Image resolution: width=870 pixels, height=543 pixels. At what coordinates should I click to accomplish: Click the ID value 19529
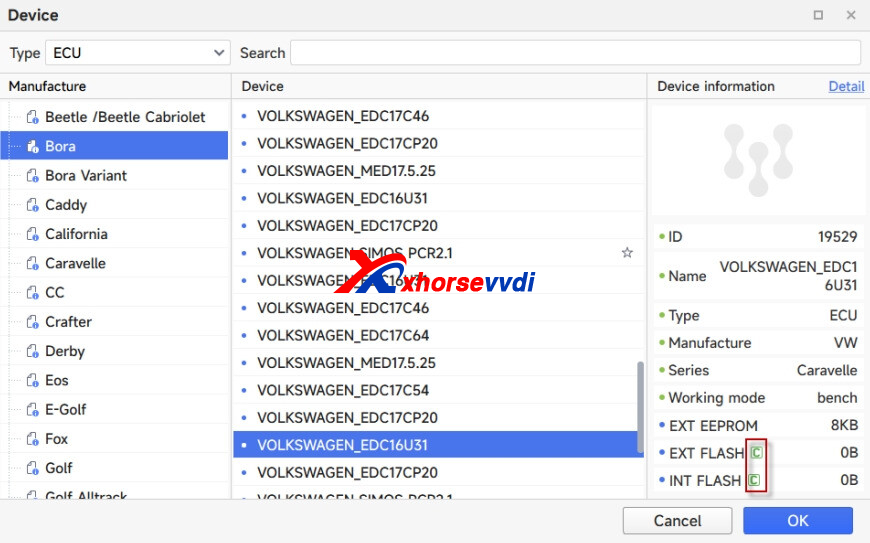pos(837,237)
